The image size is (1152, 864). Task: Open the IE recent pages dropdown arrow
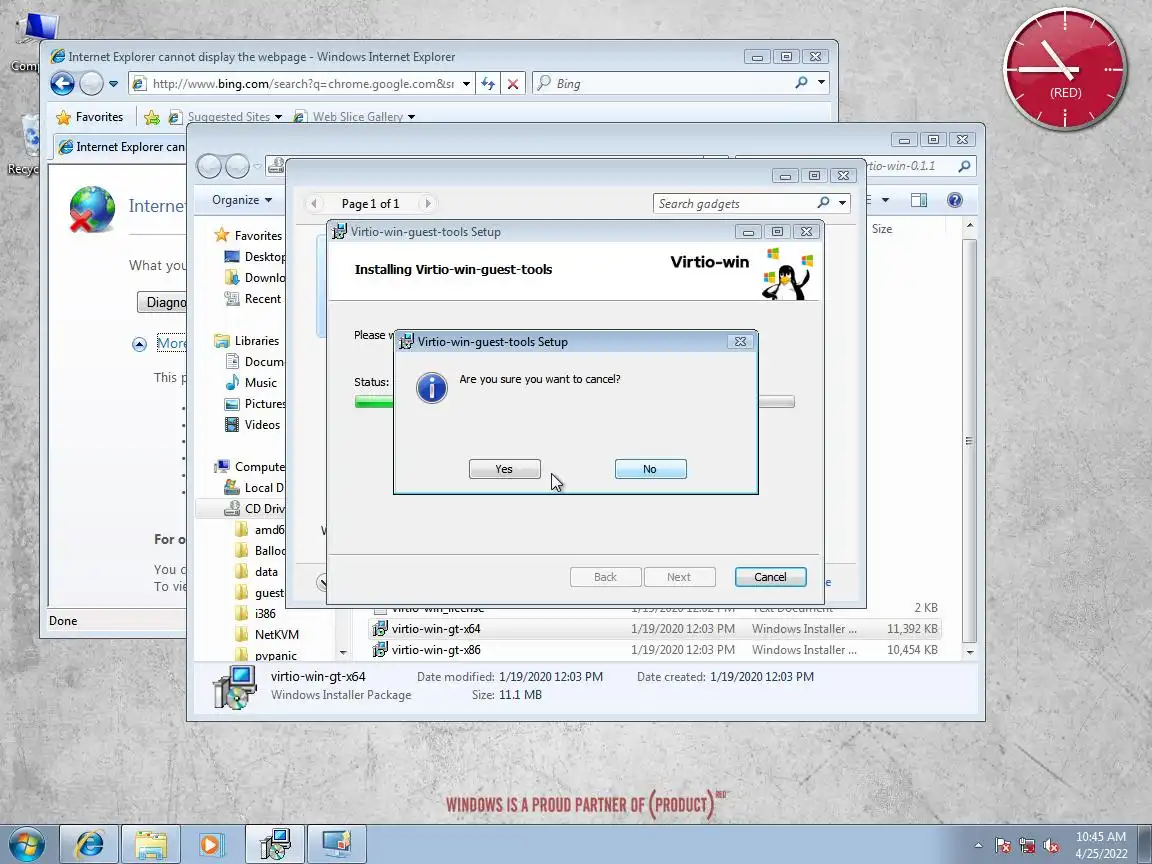[x=114, y=84]
